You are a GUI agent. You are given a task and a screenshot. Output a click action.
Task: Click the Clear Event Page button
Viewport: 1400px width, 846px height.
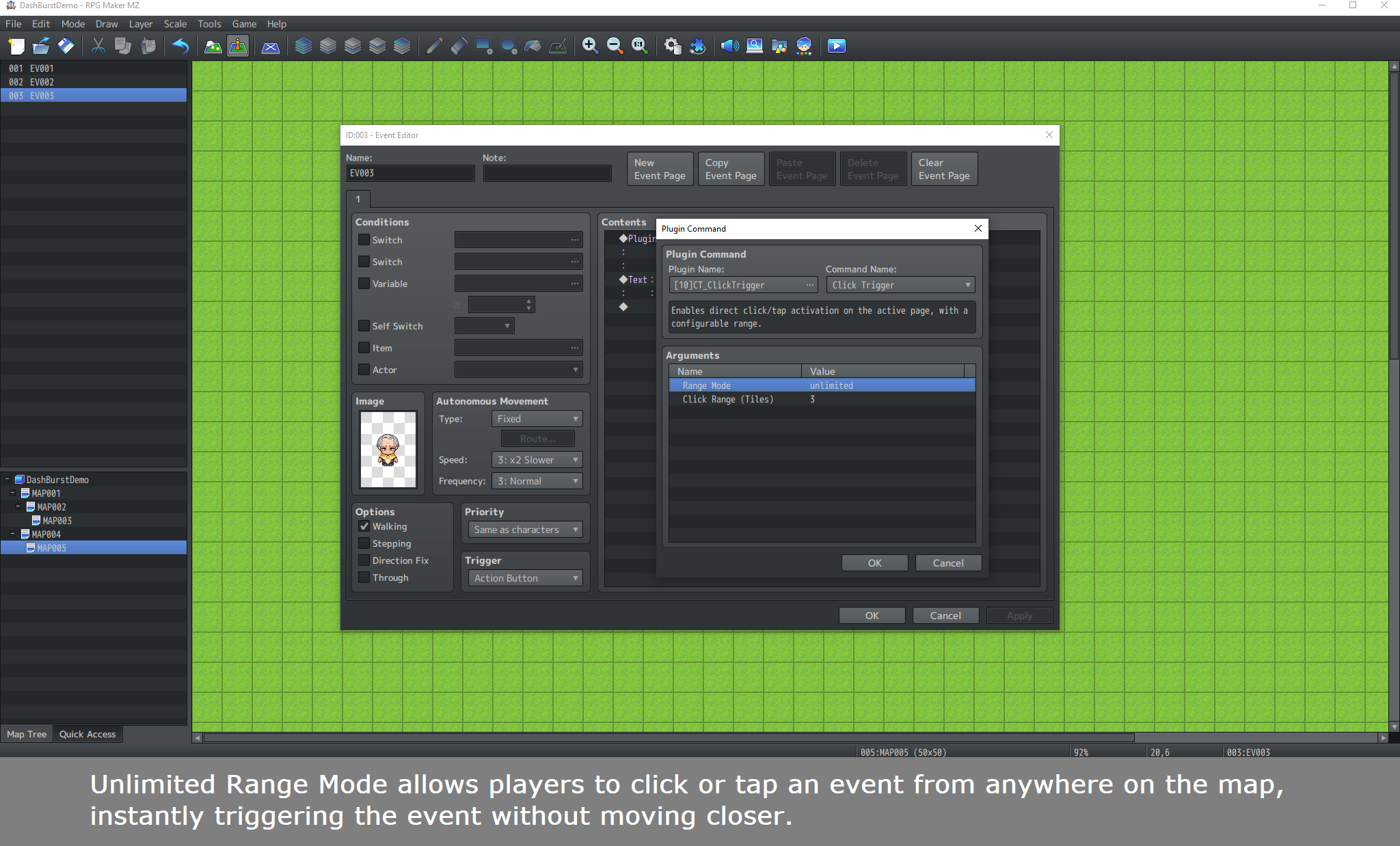[945, 169]
